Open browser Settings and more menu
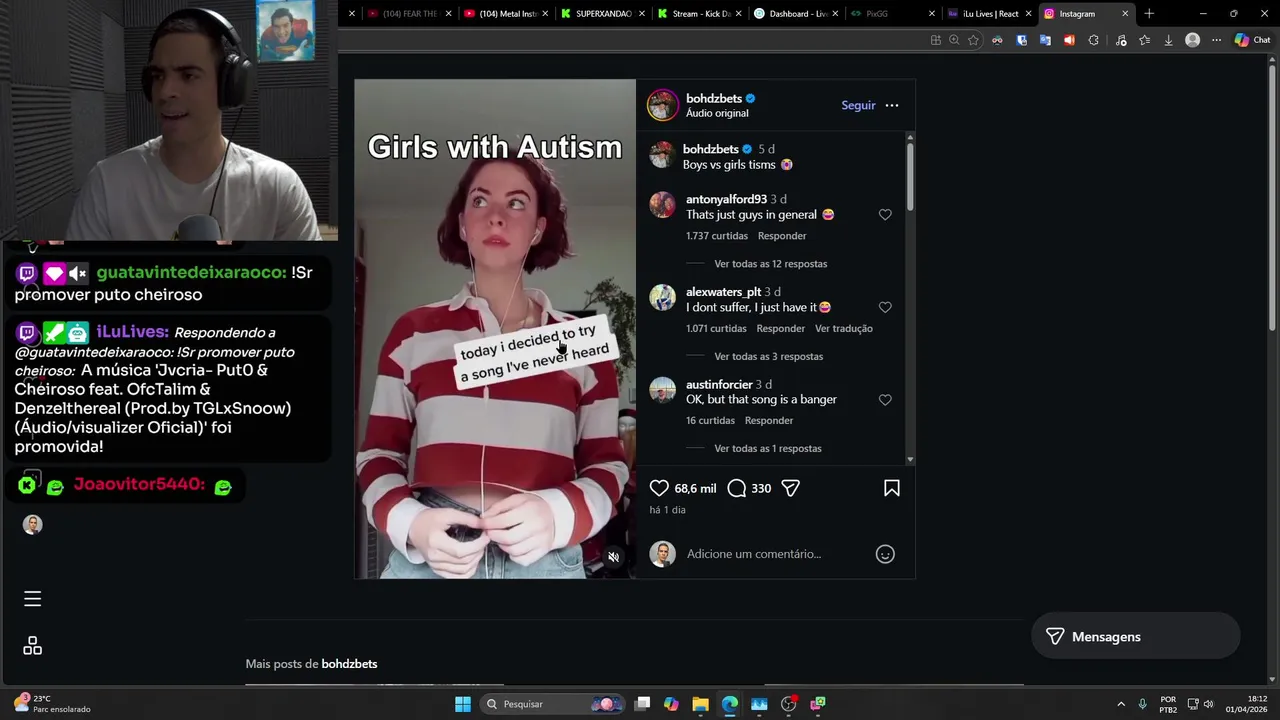 [x=1216, y=40]
